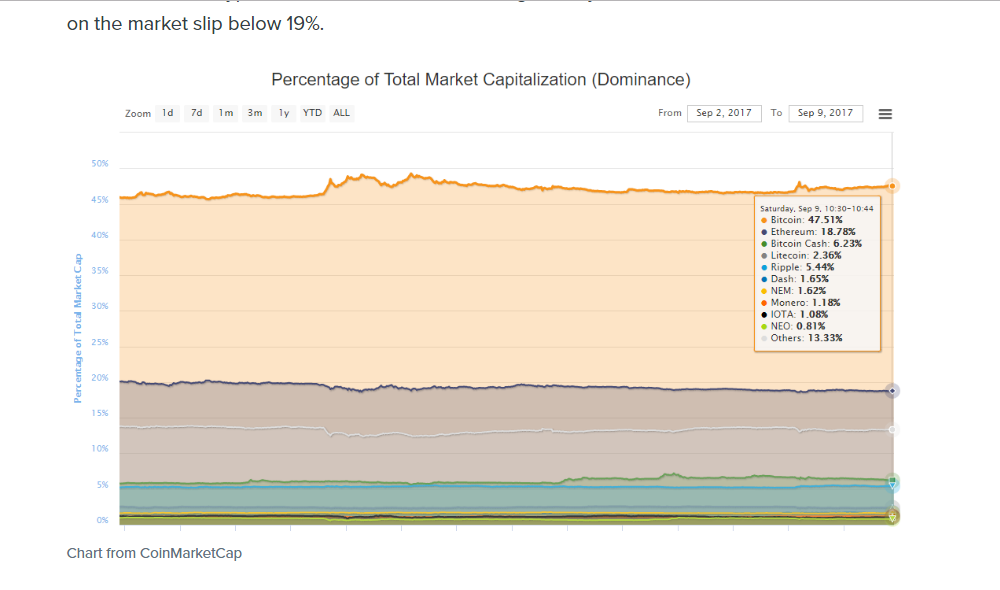Set zoom range to 7d
This screenshot has width=1000, height=590.
point(197,113)
